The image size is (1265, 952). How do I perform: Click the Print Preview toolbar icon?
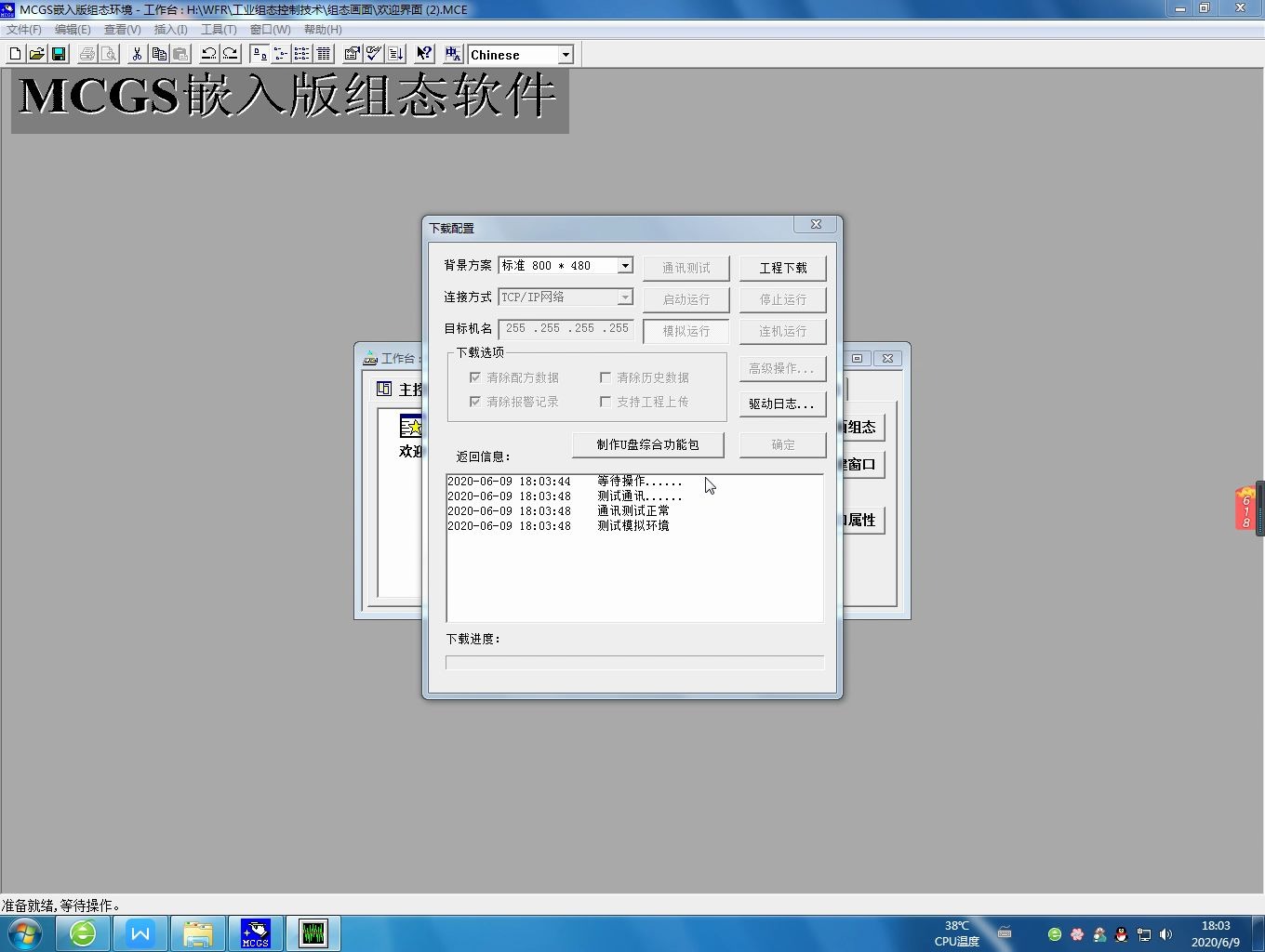[108, 54]
